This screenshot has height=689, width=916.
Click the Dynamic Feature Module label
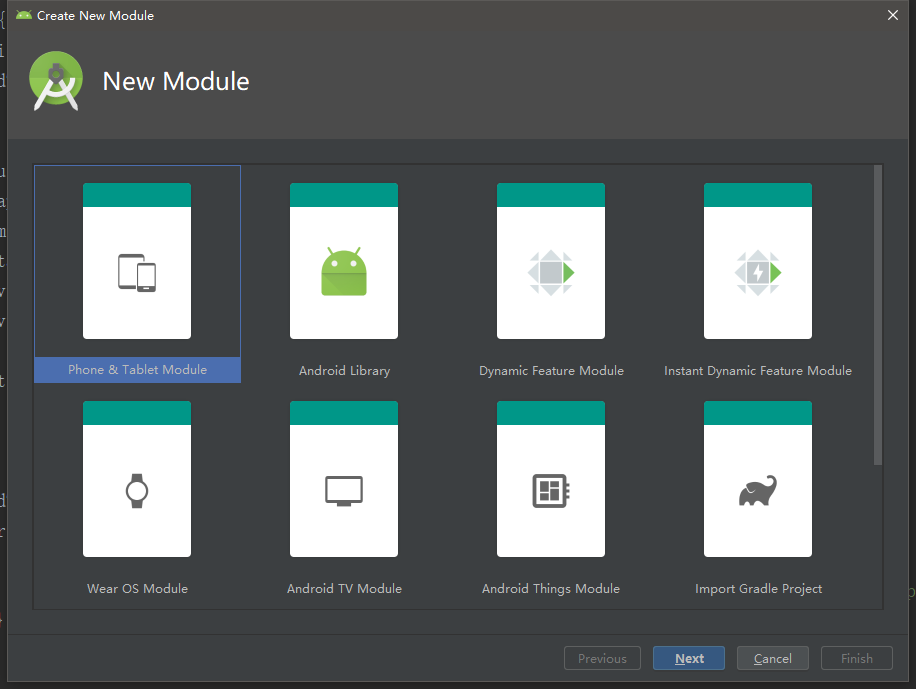[551, 371]
